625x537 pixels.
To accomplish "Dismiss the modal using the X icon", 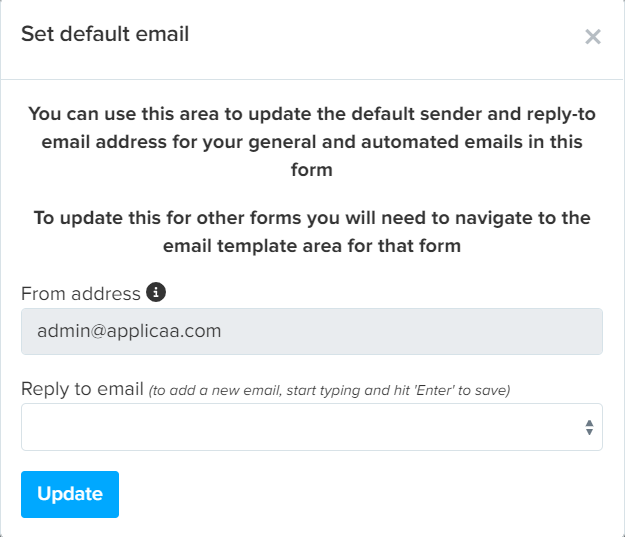I will 593,37.
